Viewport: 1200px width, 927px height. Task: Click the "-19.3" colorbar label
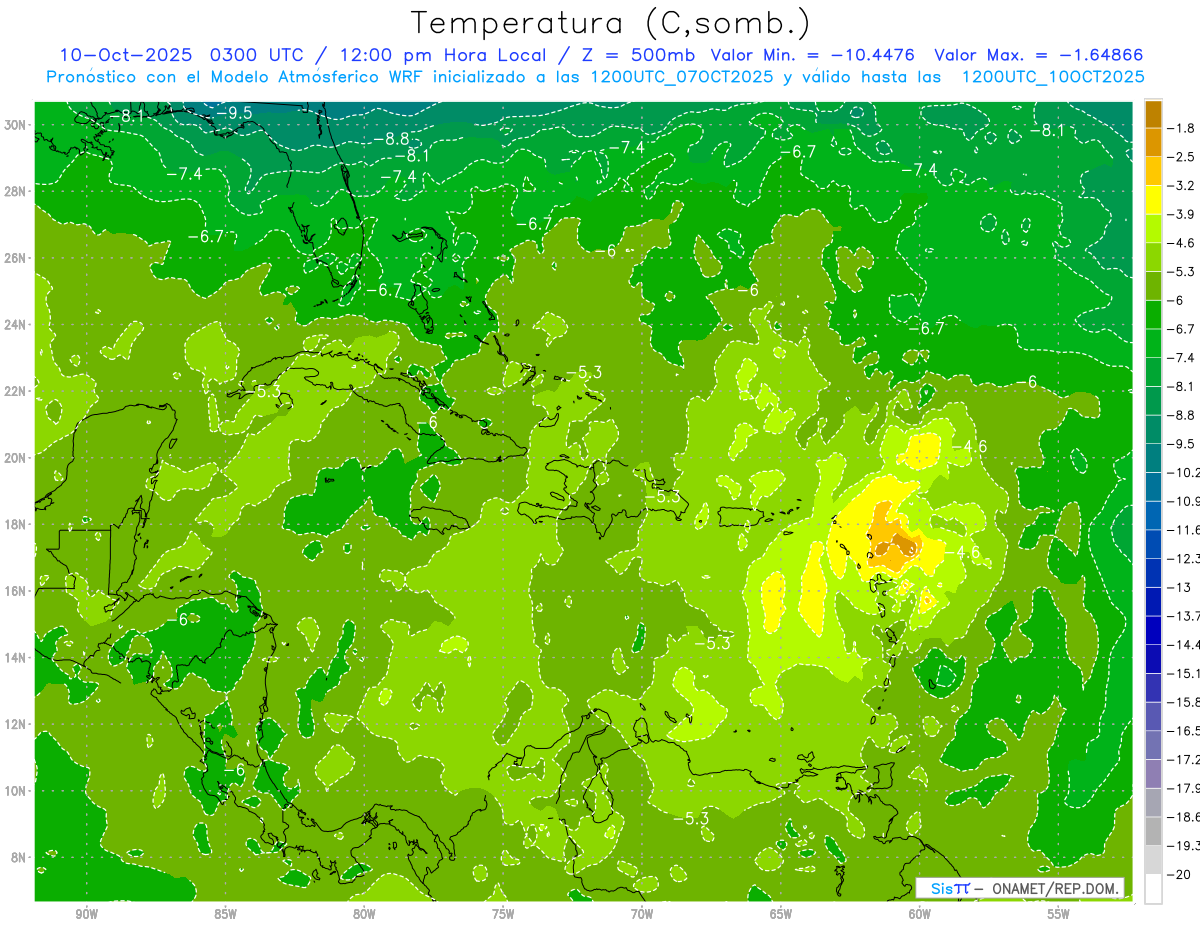click(1185, 846)
